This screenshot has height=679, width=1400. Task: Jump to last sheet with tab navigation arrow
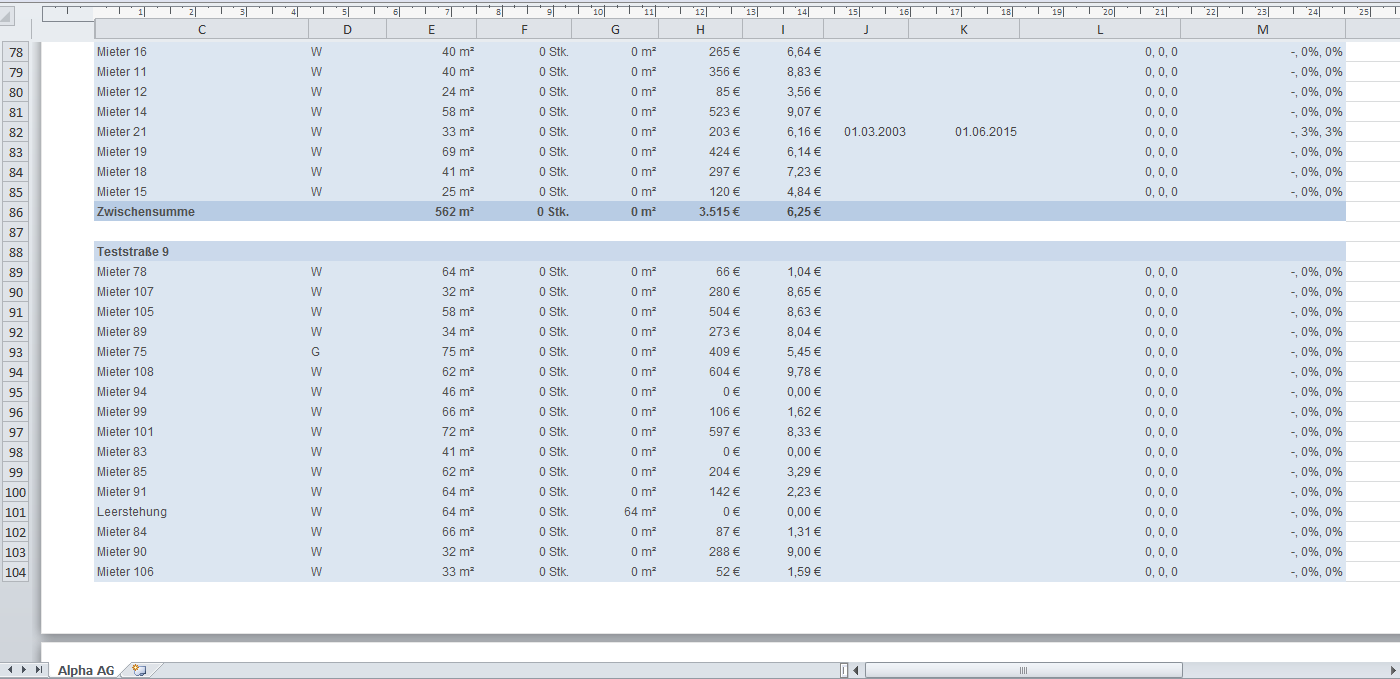point(39,670)
